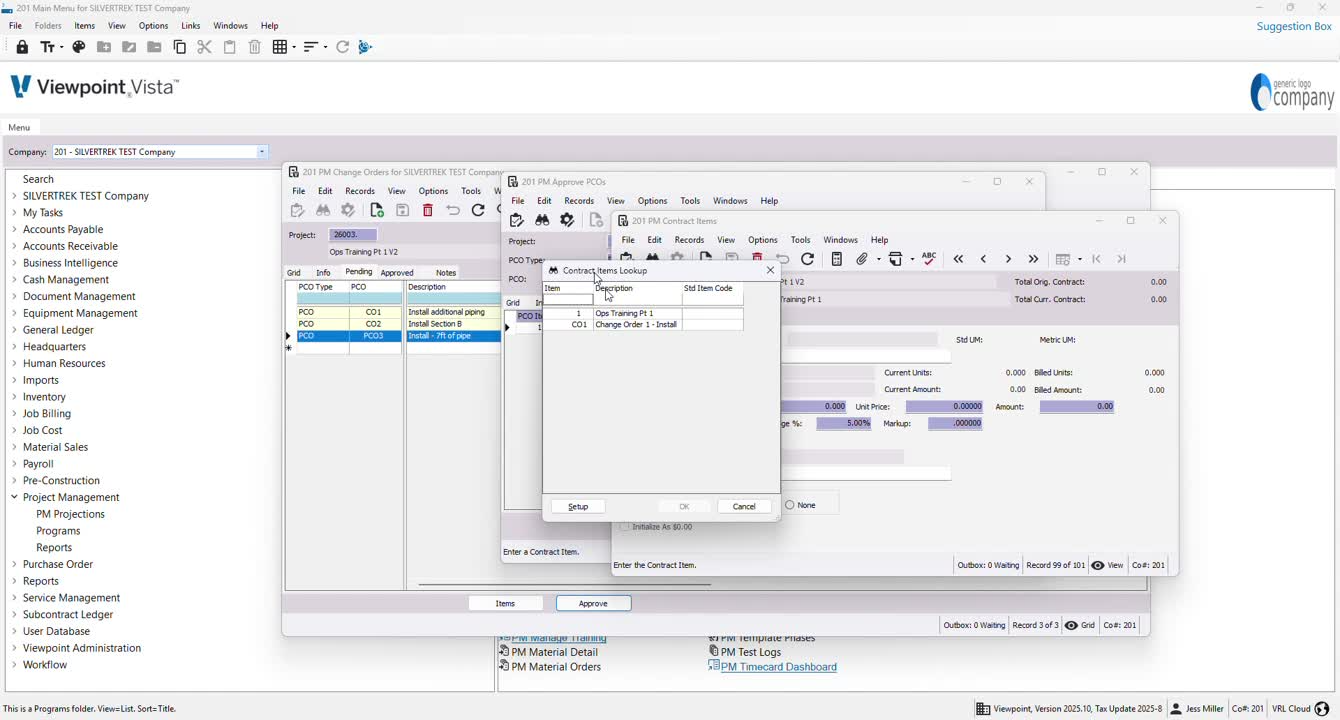Image resolution: width=1340 pixels, height=720 pixels.
Task: Click paperclip attachments icon in Contract Items
Action: point(862,259)
